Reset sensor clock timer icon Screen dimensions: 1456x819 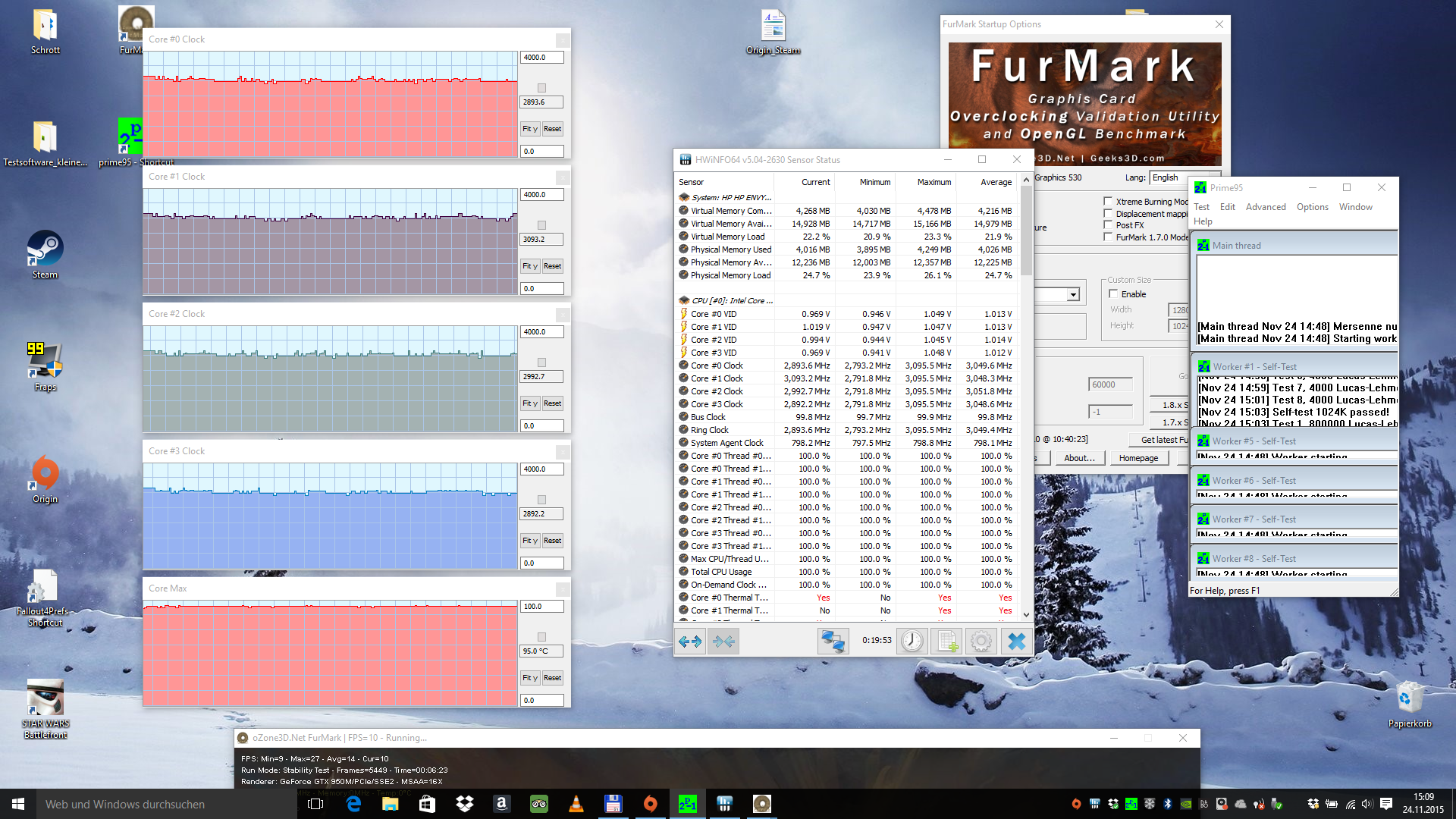pos(912,642)
